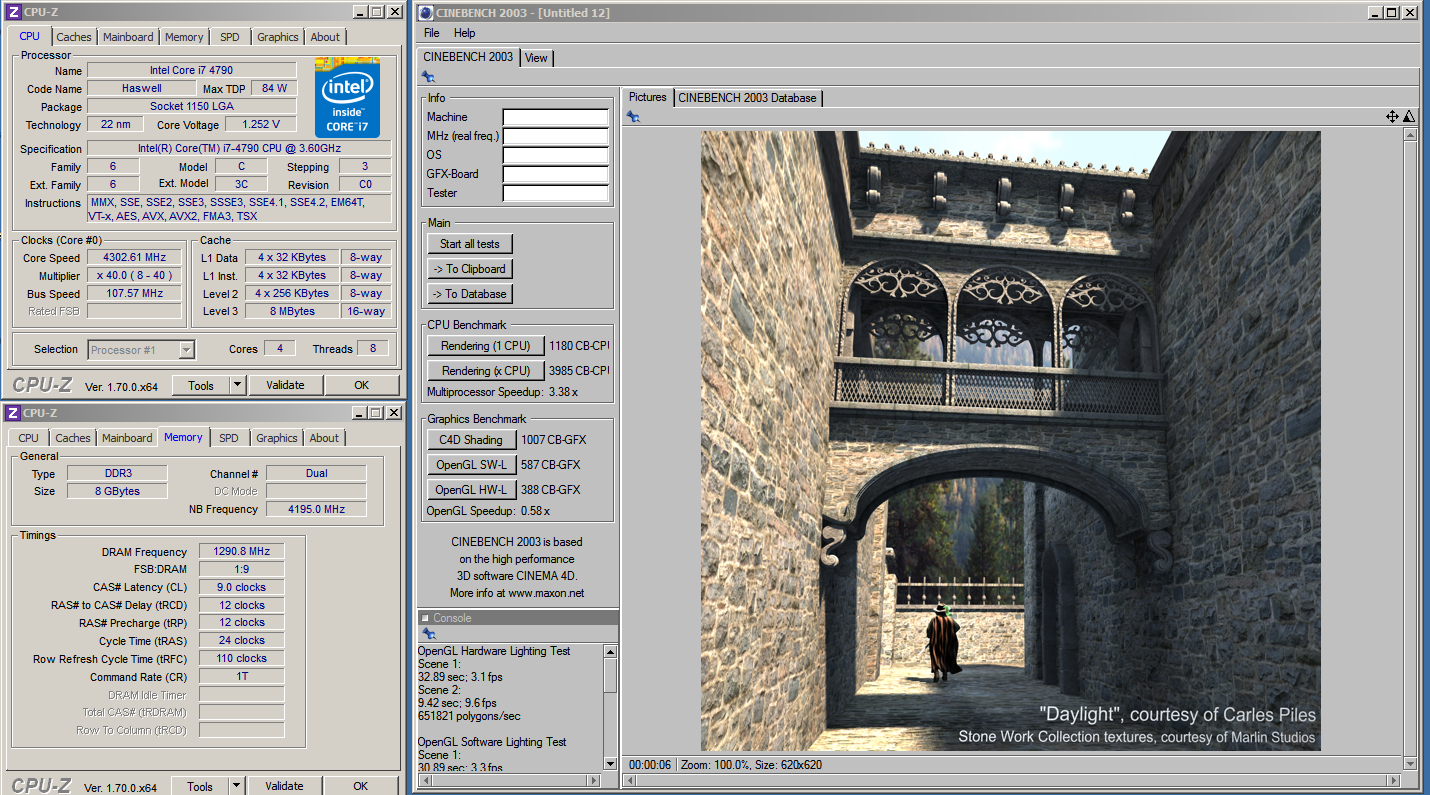
Task: Click the Bus Speed value 107.57 MHz
Action: 134,293
